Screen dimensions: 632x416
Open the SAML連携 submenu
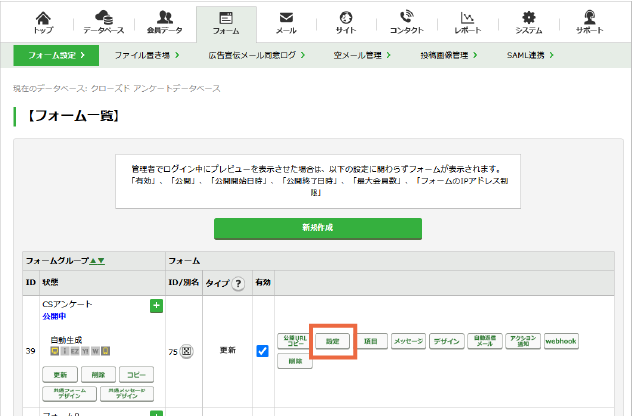530,55
